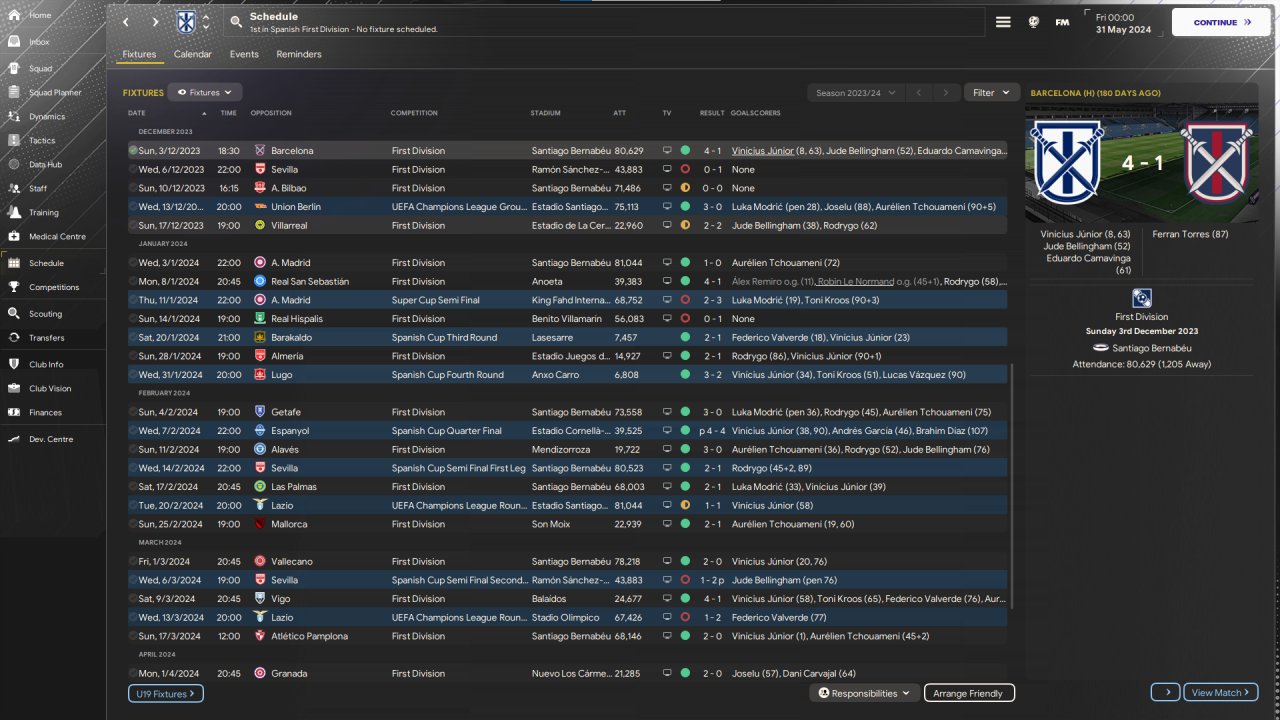Screen dimensions: 1280x720
Task: Switch to the Calendar tab
Action: point(192,54)
